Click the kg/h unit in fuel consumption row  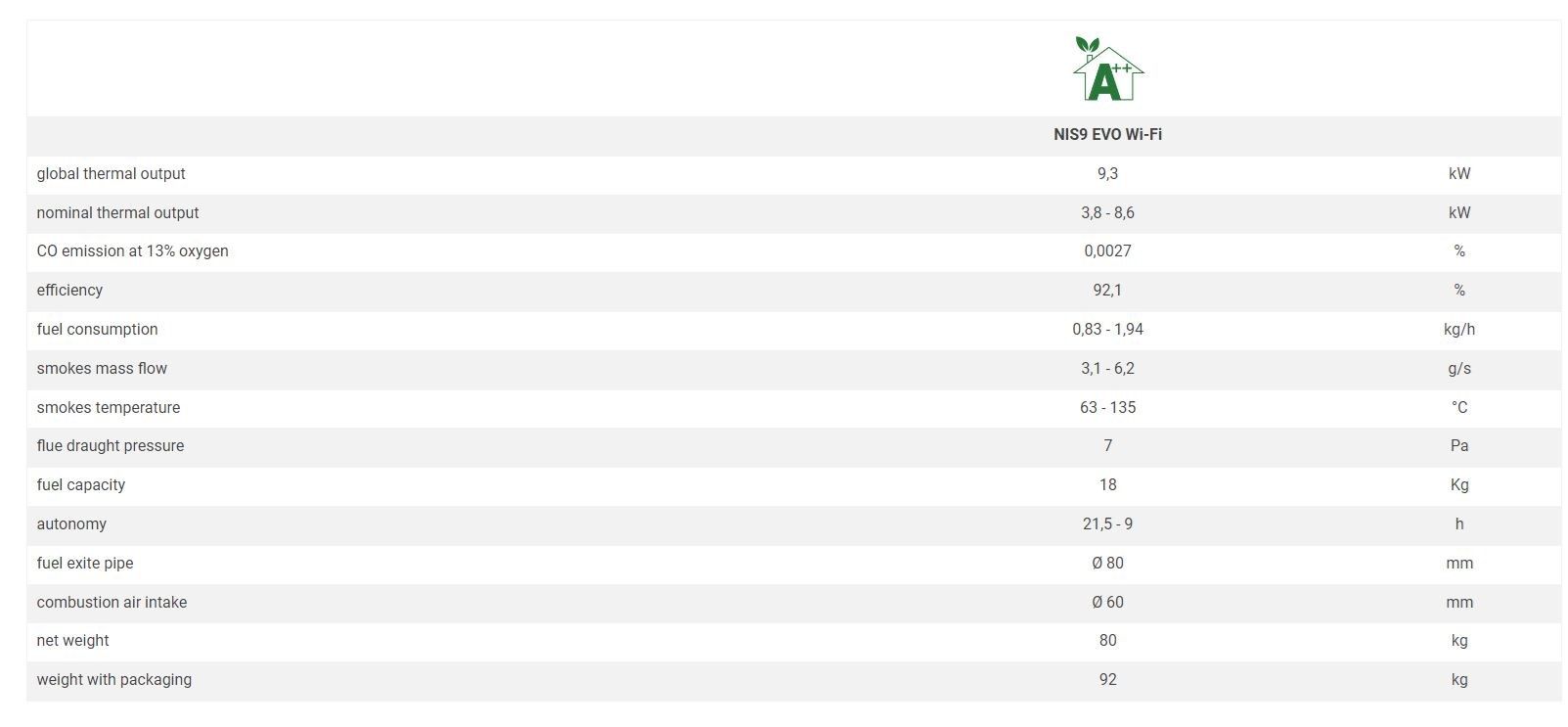[x=1458, y=330]
